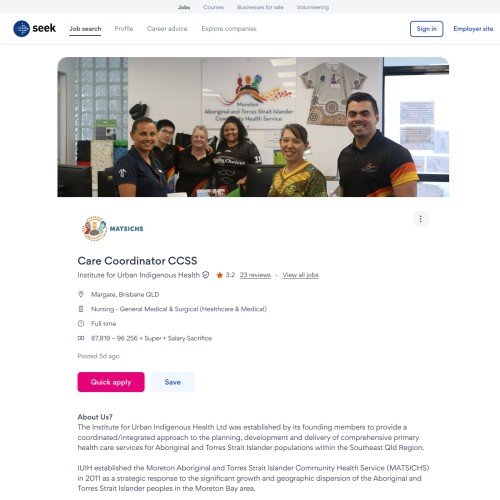Open the 23 reviews link
500x500 pixels.
click(x=255, y=275)
